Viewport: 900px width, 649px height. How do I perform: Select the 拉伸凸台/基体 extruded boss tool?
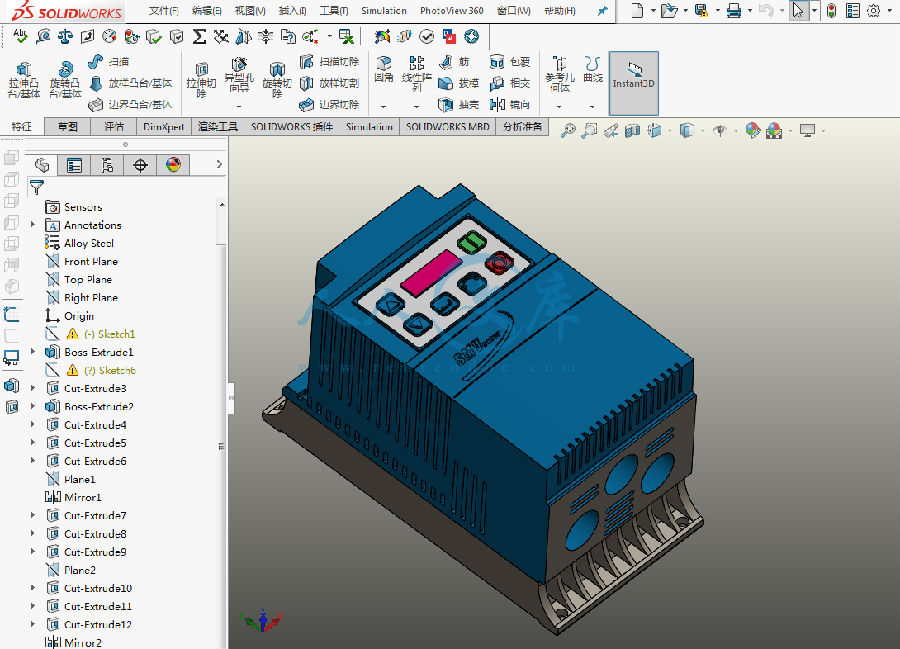click(24, 80)
